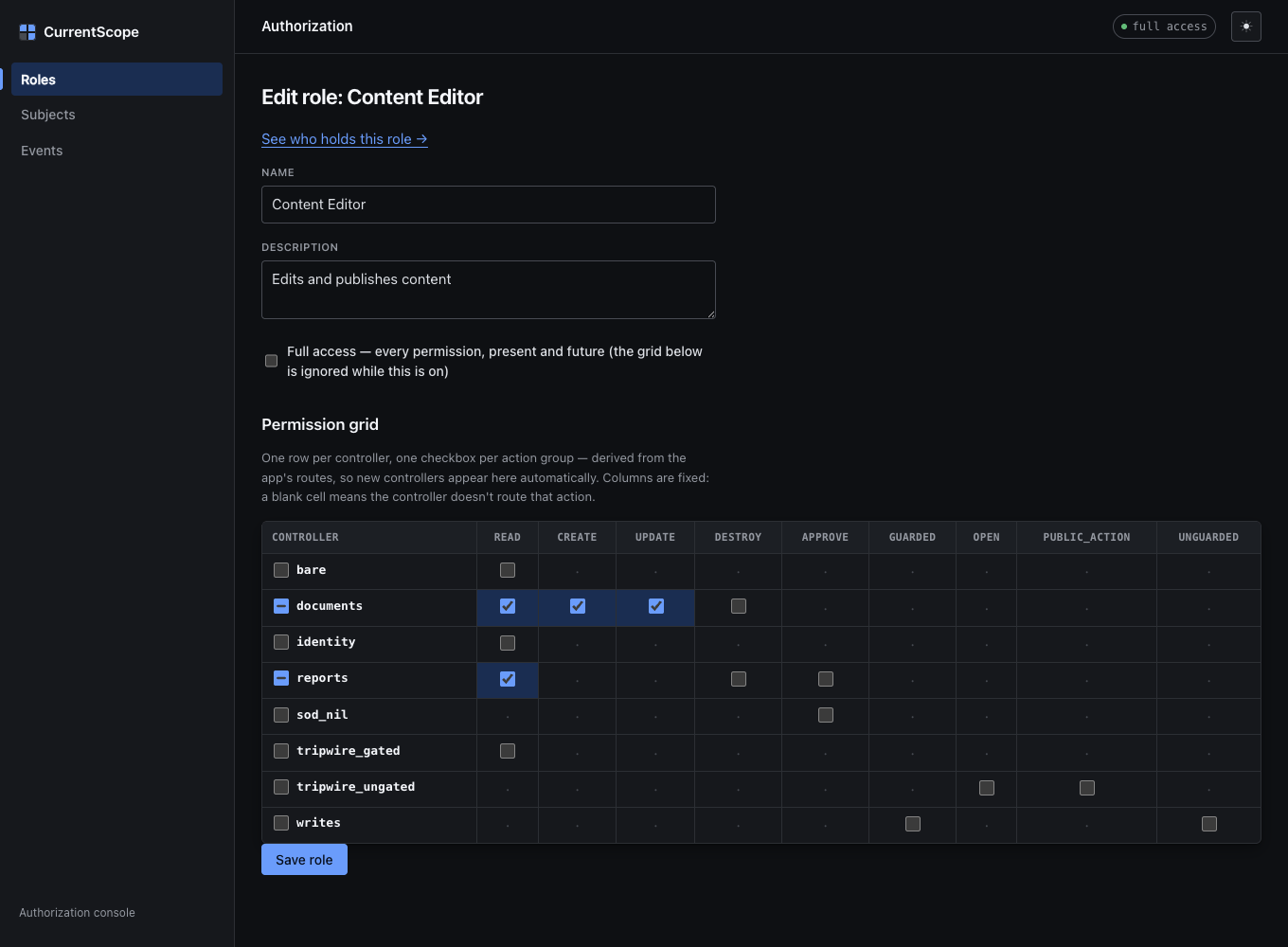Click the full access status badge
This screenshot has height=947, width=1288.
[1164, 27]
